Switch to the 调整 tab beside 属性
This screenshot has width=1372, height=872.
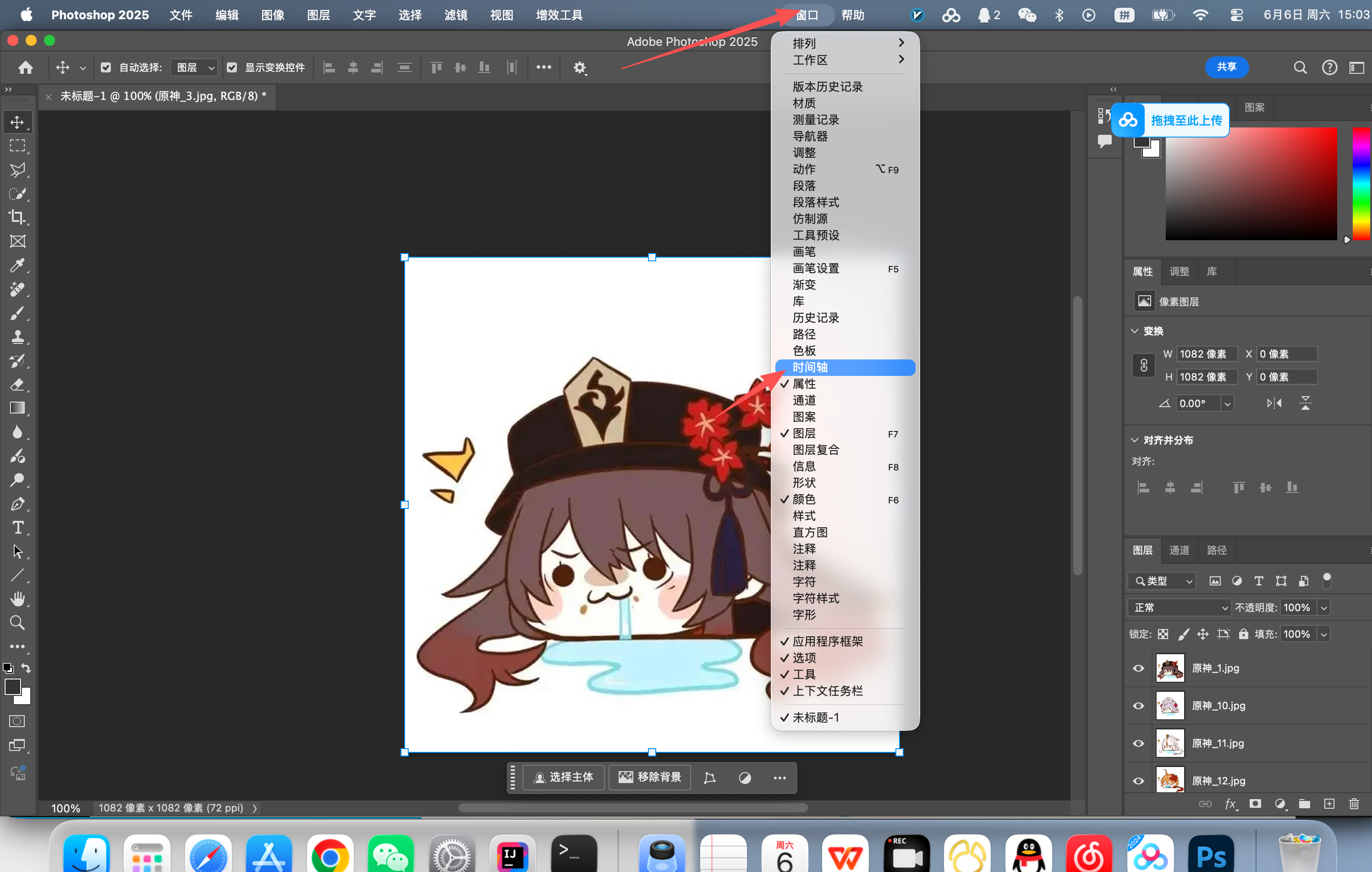click(x=1180, y=271)
